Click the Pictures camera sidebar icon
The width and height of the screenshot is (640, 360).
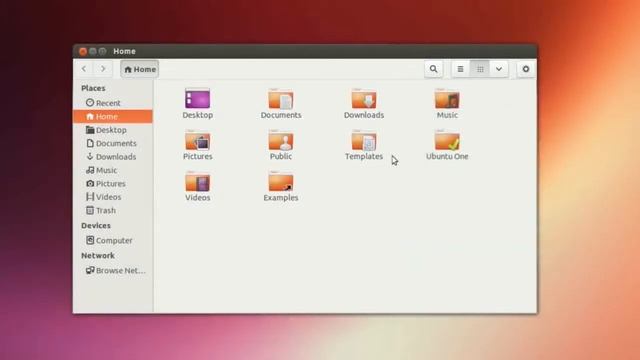point(90,183)
